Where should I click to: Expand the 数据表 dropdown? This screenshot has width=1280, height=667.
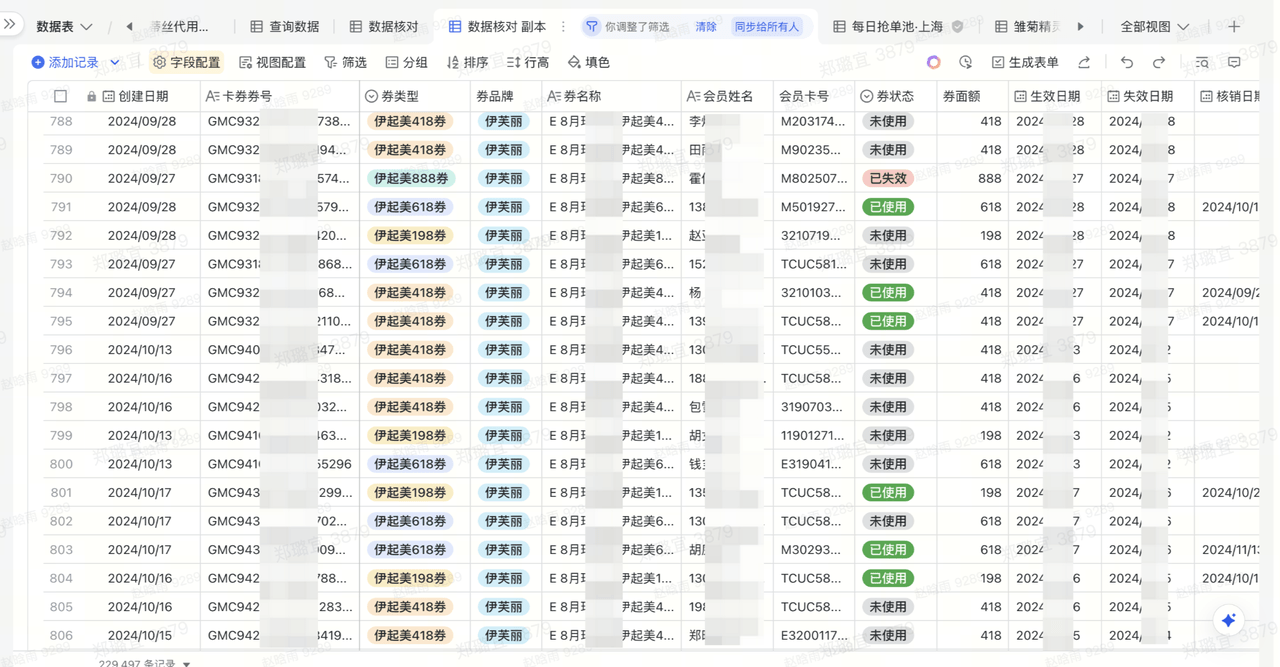pos(64,27)
